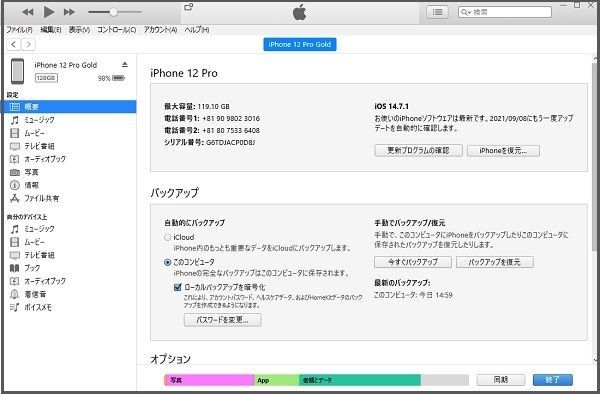Toggle ローカルバックアップを暗号化 checkbox
600x395 pixels.
(177, 287)
